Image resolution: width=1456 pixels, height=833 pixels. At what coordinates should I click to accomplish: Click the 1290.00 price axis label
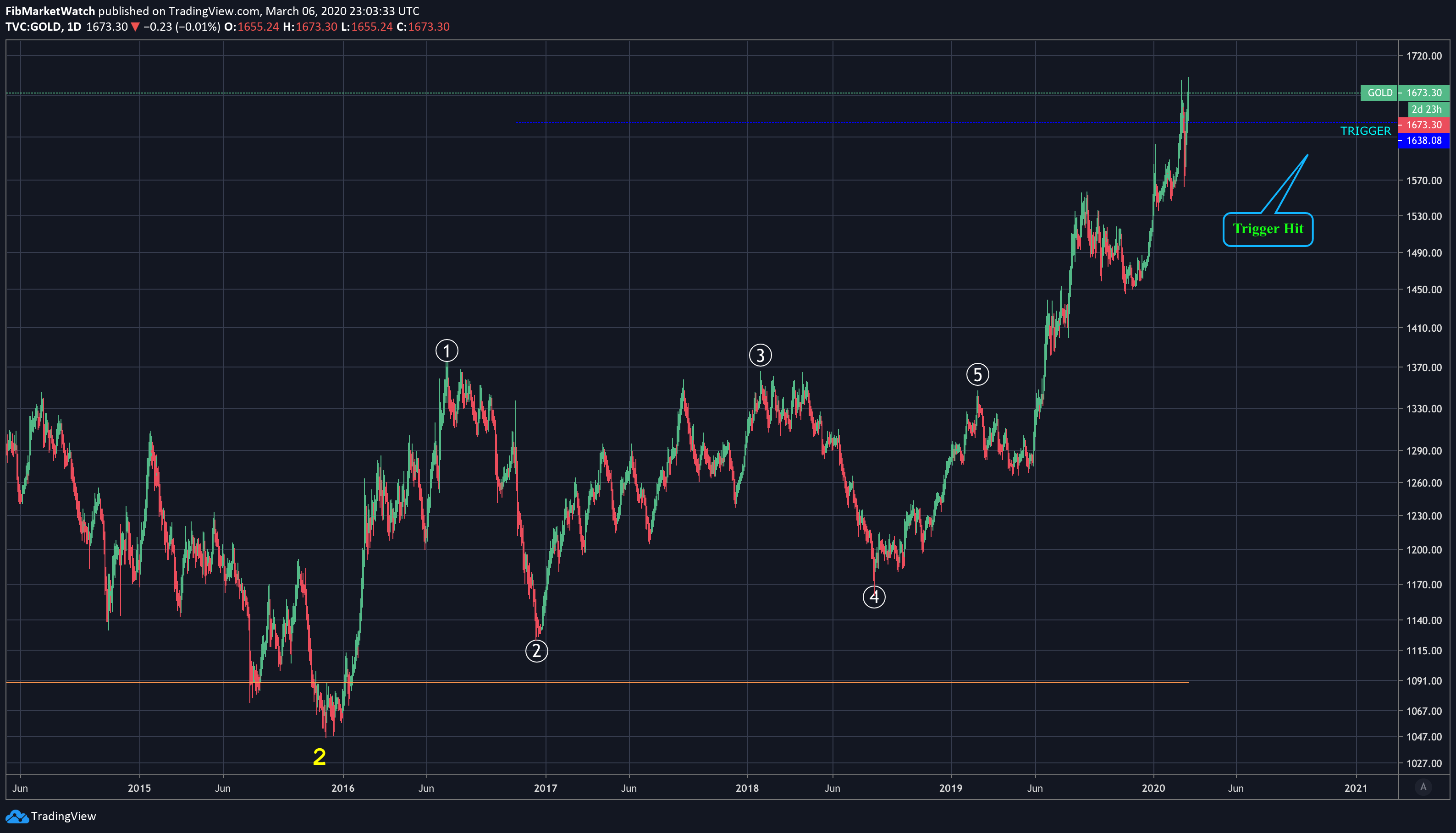1424,451
